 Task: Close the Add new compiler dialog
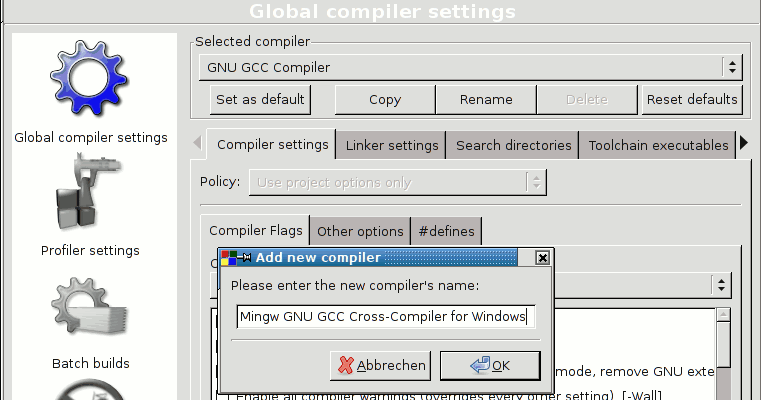pyautogui.click(x=543, y=258)
